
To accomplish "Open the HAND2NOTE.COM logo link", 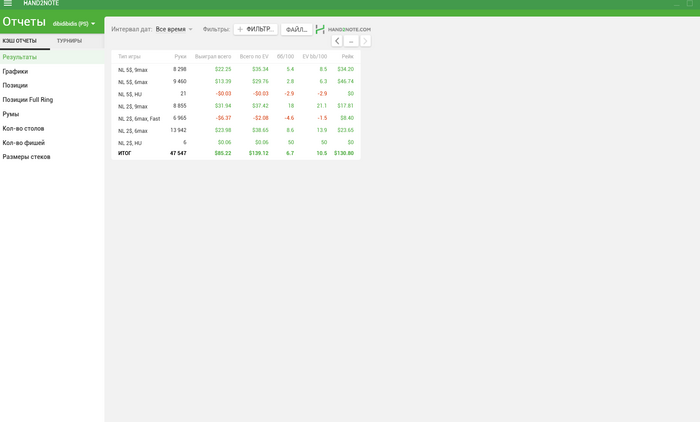I will click(x=343, y=29).
